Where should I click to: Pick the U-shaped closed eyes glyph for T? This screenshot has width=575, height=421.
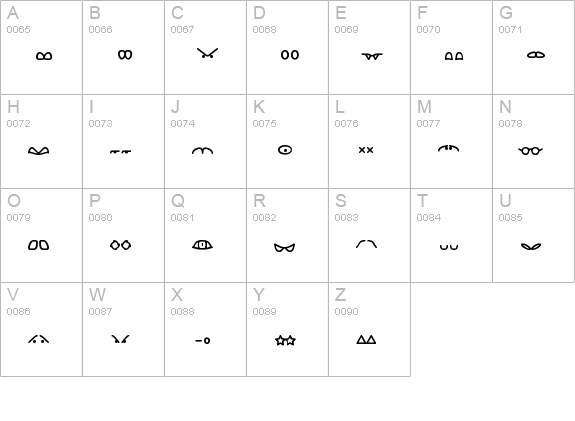tap(449, 247)
